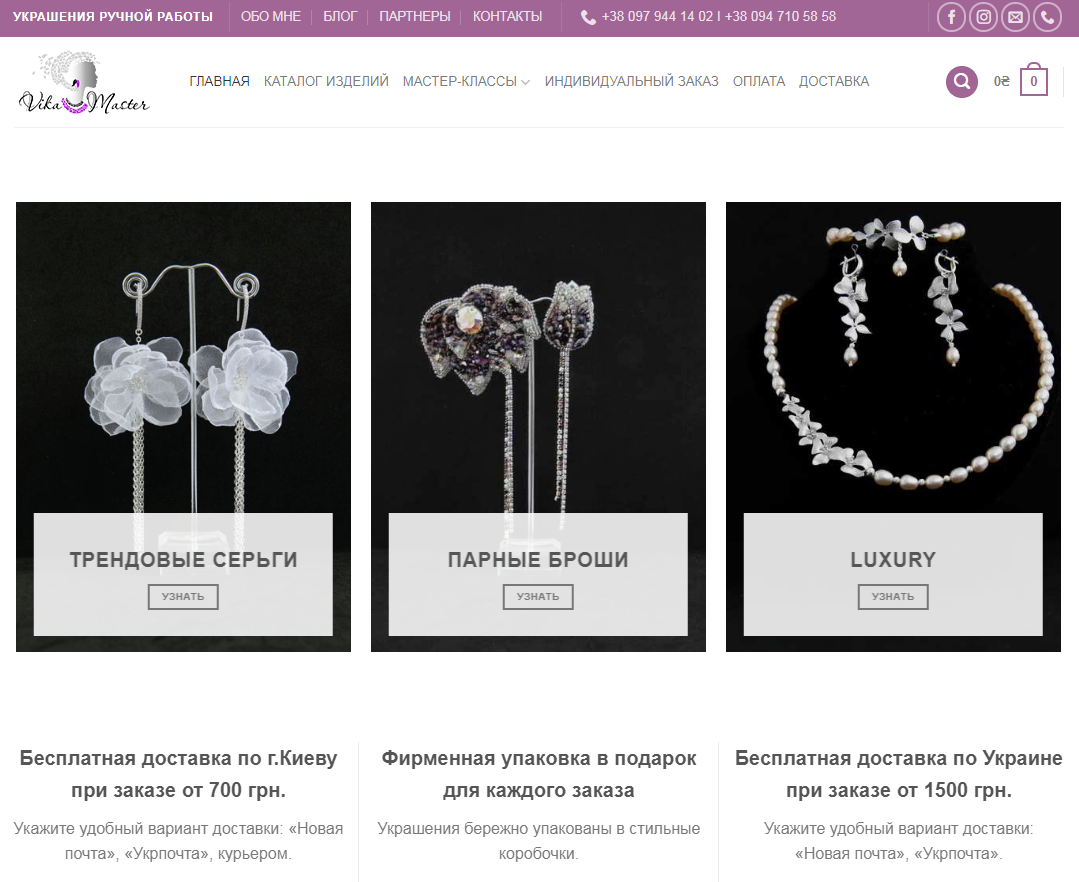
Task: Go to Каталог изделий menu item
Action: pos(326,81)
